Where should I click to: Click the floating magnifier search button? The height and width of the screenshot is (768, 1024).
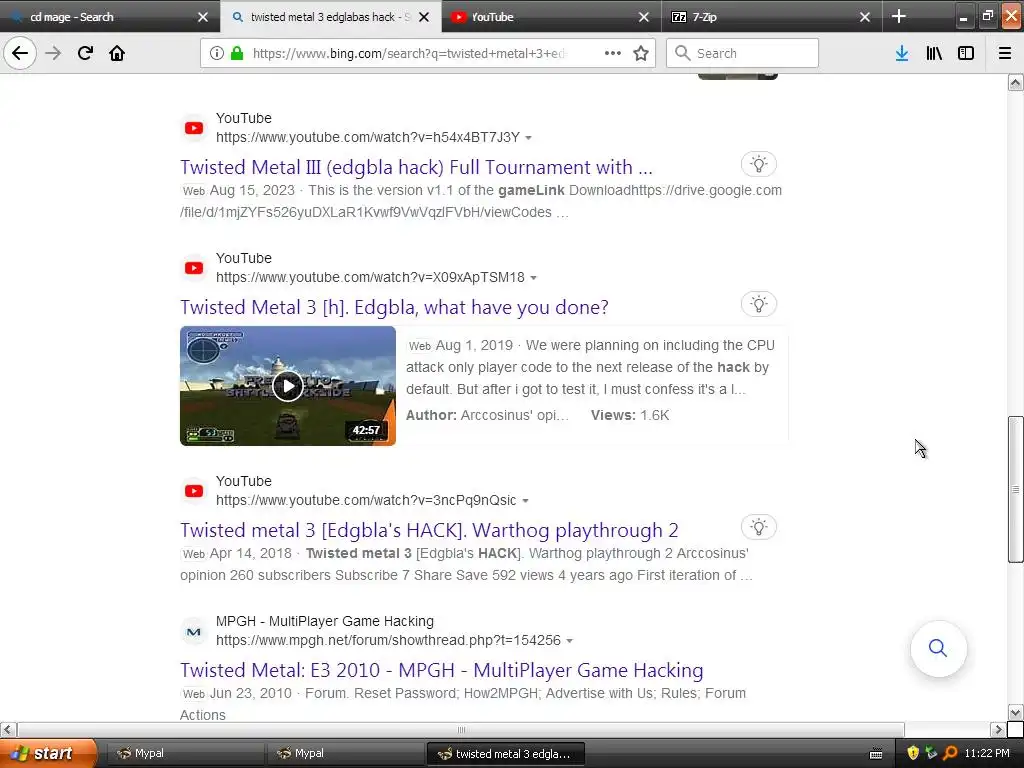(x=938, y=648)
